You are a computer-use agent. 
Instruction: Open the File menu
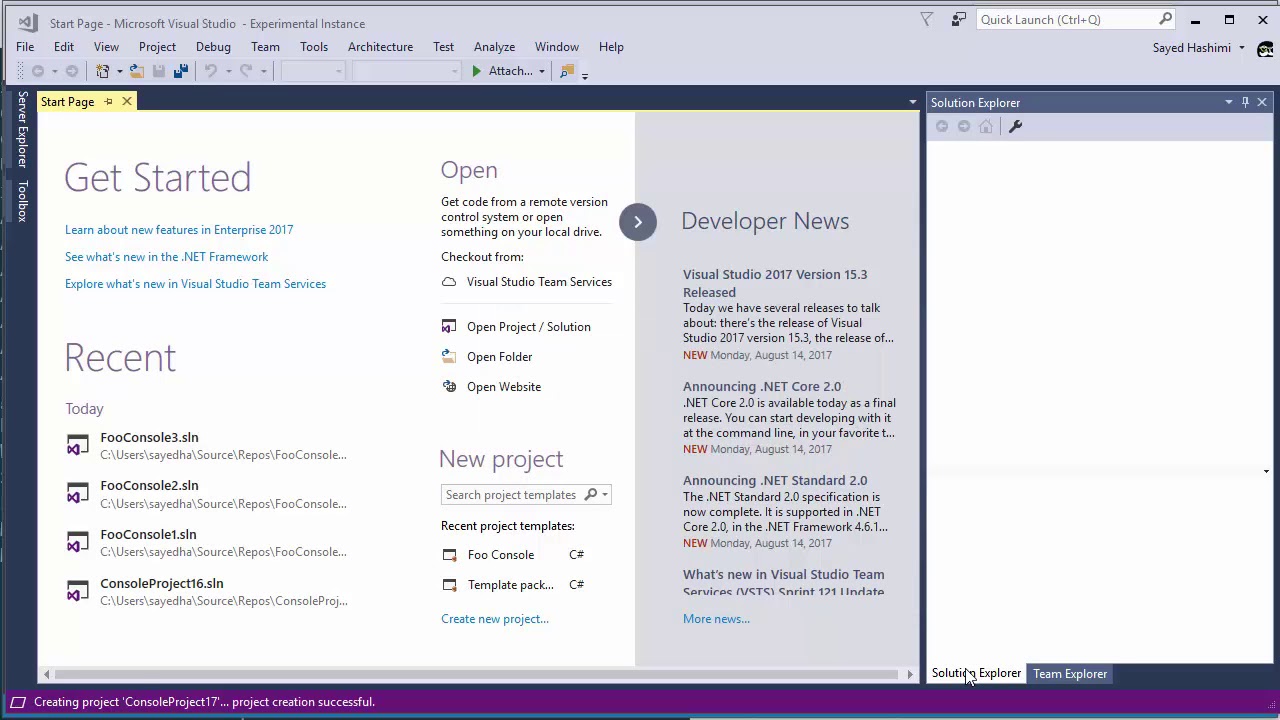(x=25, y=47)
